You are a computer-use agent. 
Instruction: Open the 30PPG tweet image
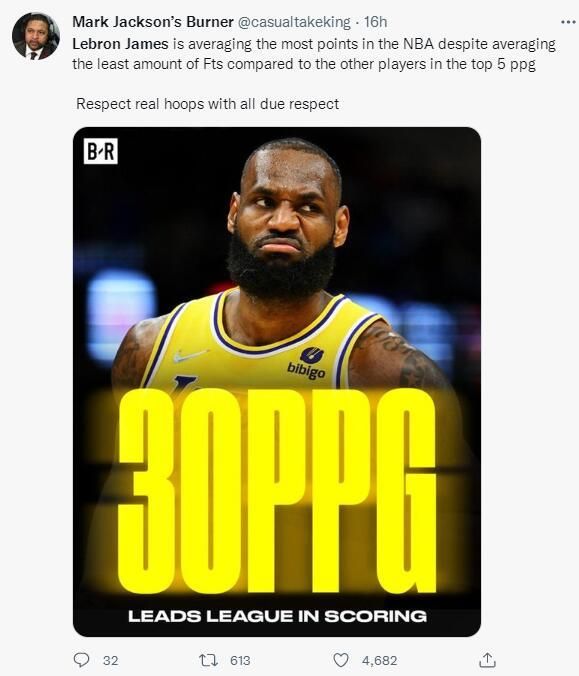(x=277, y=382)
